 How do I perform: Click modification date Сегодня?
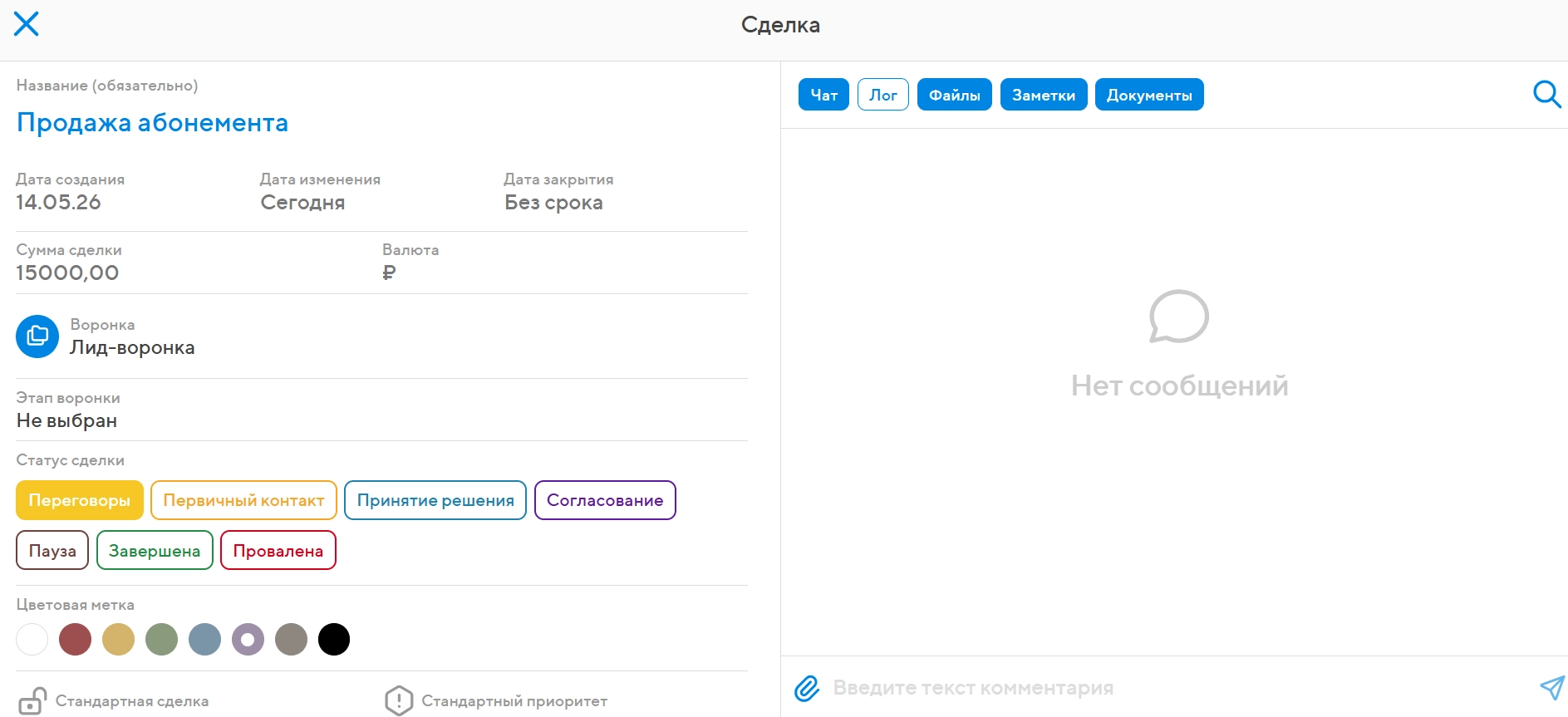(302, 203)
